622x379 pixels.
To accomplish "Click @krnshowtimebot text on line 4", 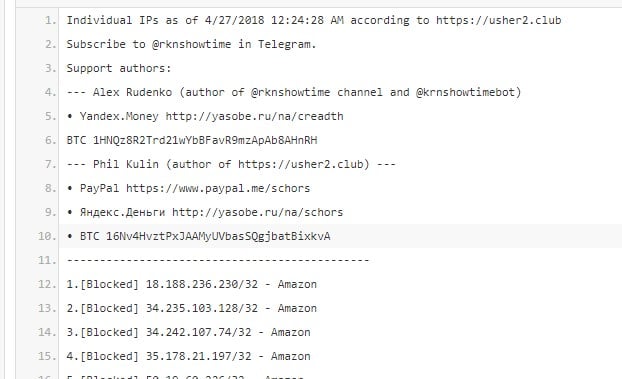I will point(466,92).
